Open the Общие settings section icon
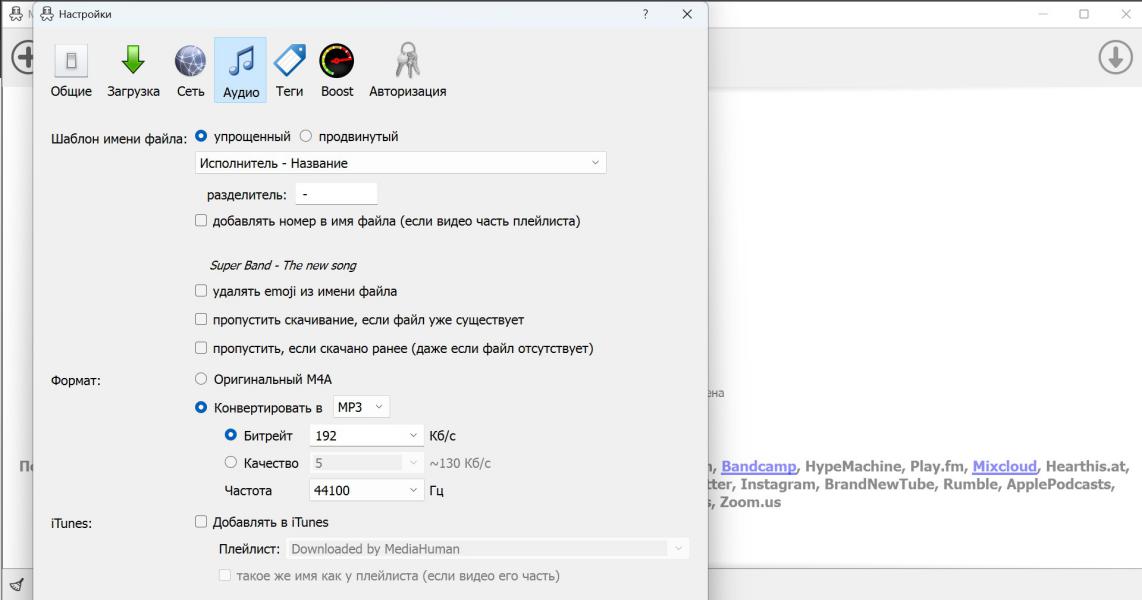Viewport: 1142px width, 600px height. [71, 70]
